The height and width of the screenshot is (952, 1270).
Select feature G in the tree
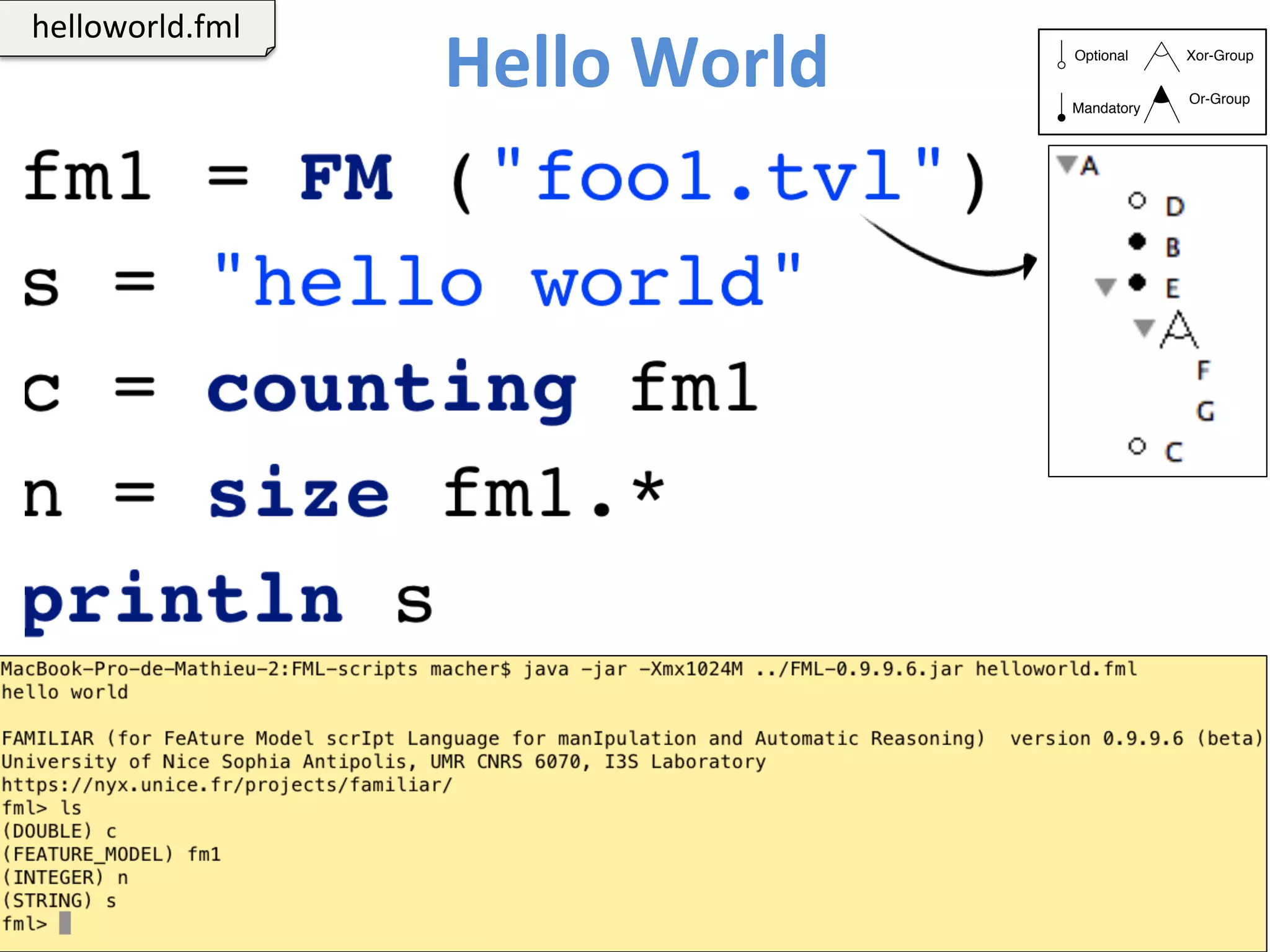pyautogui.click(x=1205, y=411)
